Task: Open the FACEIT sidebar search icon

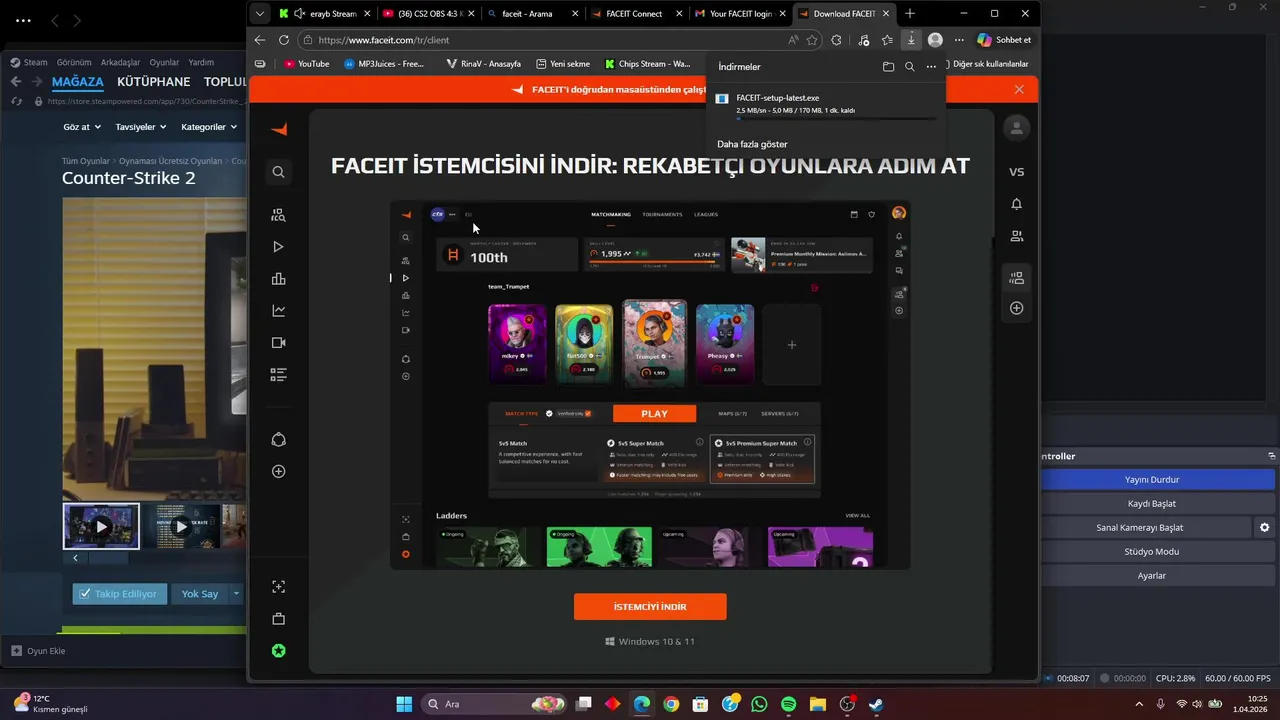Action: (278, 172)
